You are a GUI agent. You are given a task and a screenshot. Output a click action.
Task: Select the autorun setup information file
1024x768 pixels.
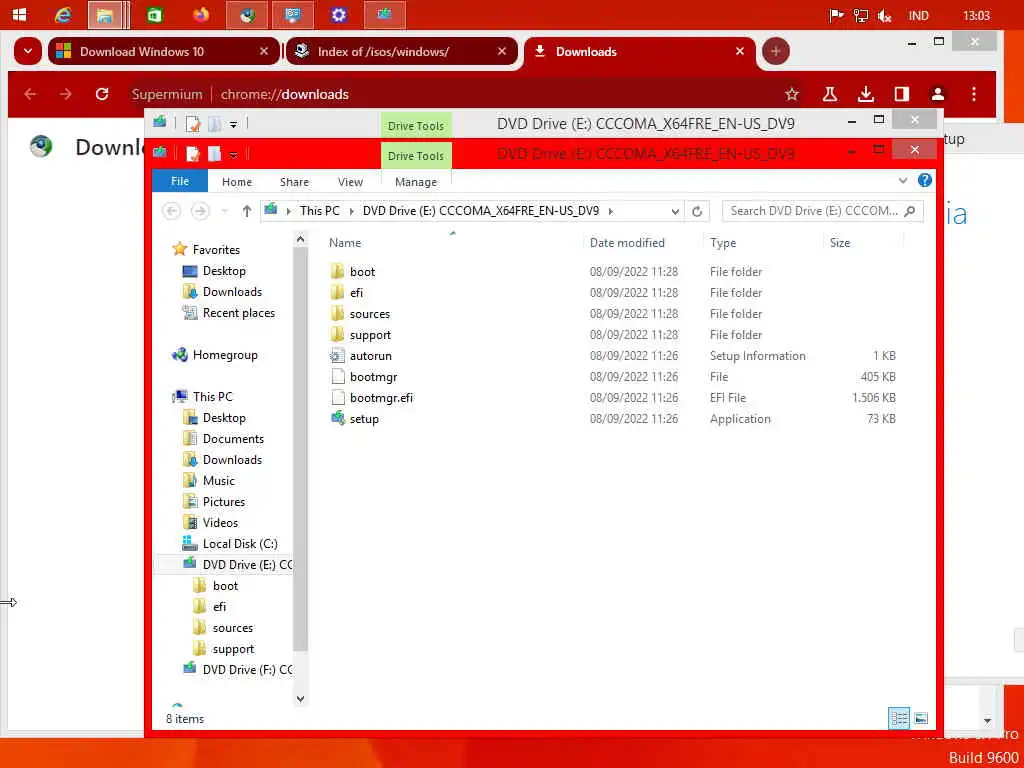[x=370, y=356]
